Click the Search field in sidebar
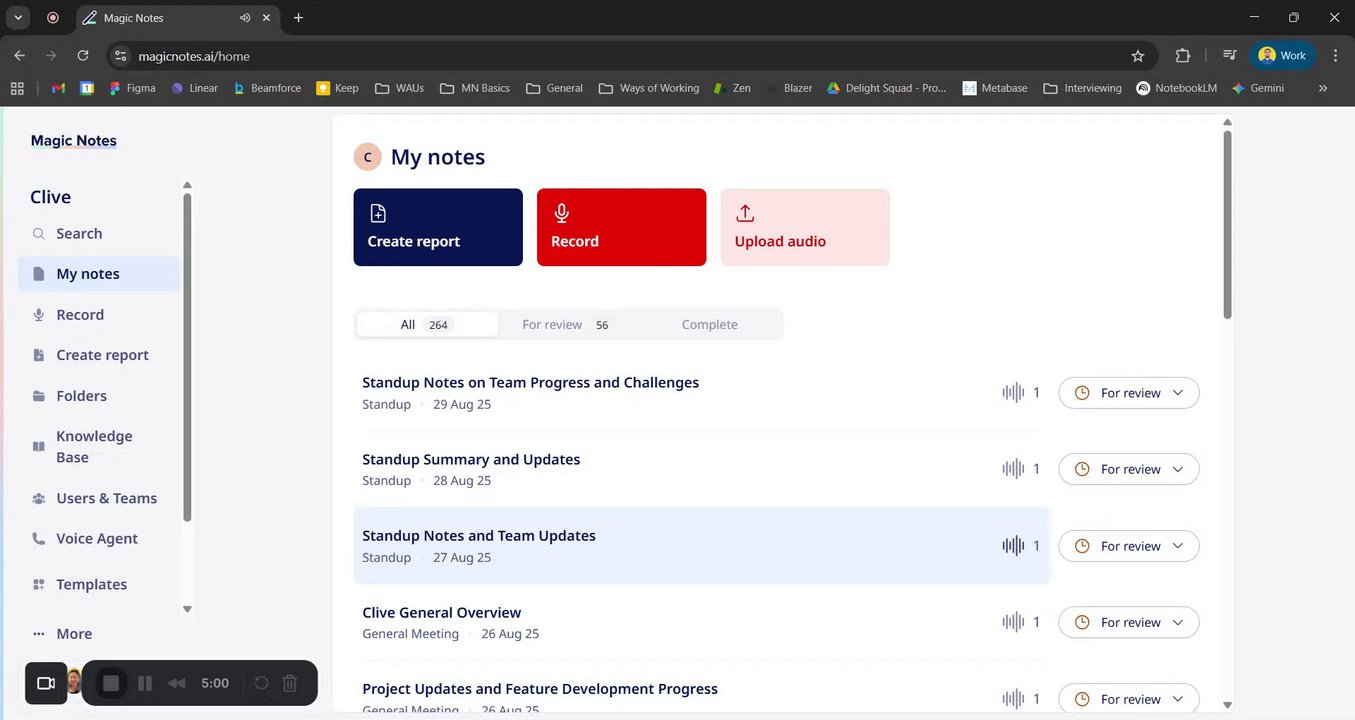 [x=79, y=234]
